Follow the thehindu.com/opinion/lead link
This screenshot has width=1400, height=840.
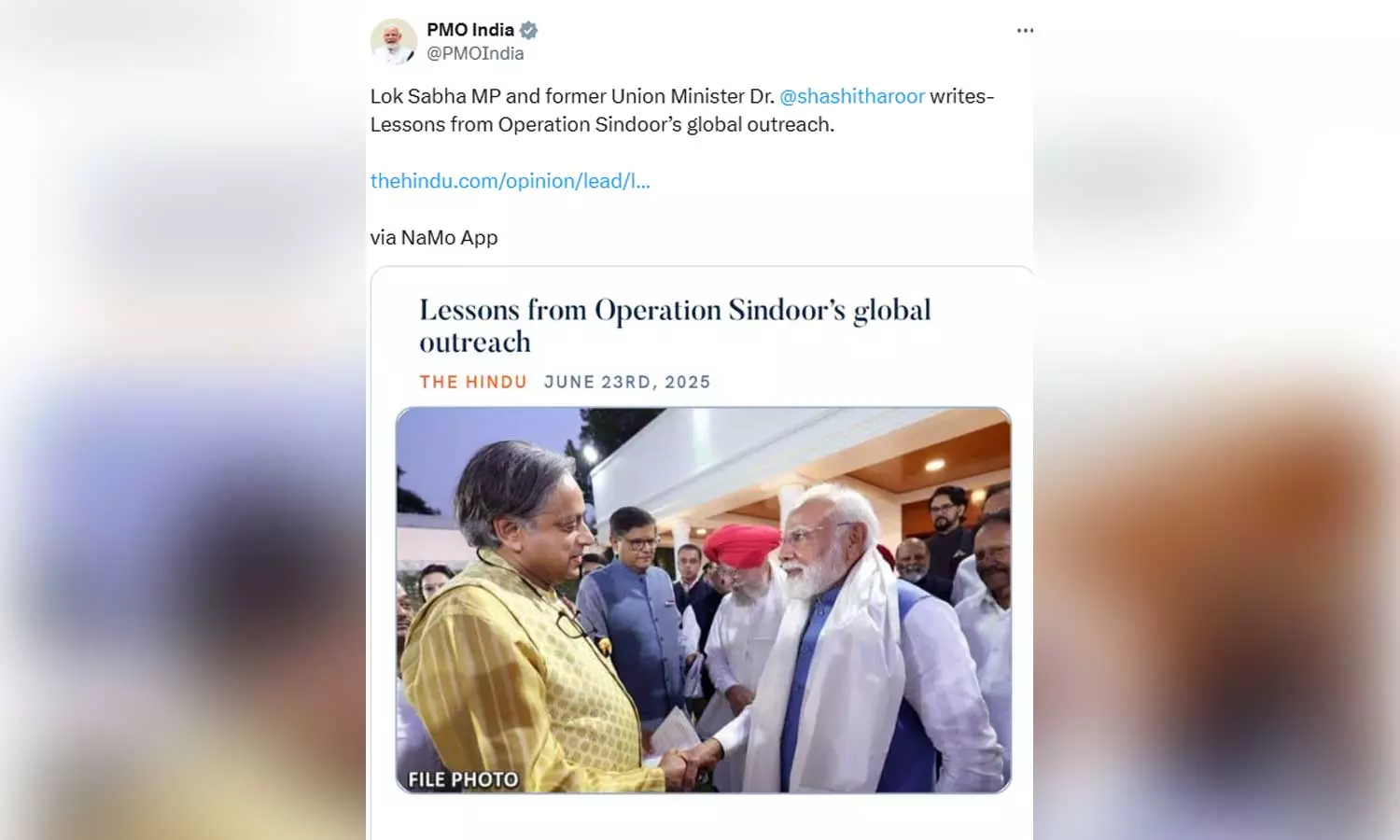(x=510, y=181)
